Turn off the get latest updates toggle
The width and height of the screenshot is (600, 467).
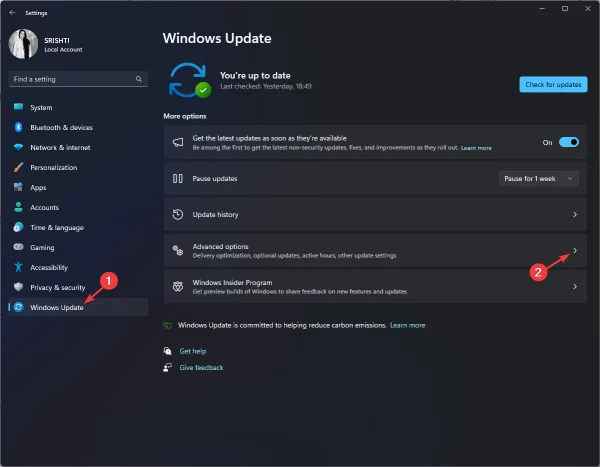point(569,142)
